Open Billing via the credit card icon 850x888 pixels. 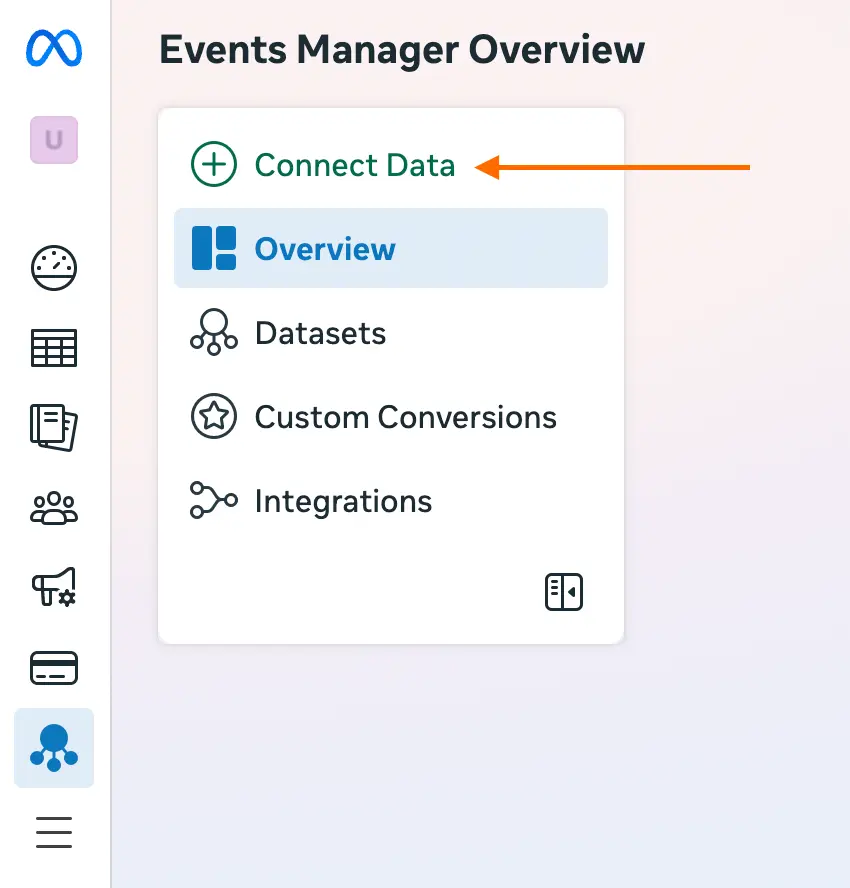pyautogui.click(x=53, y=667)
